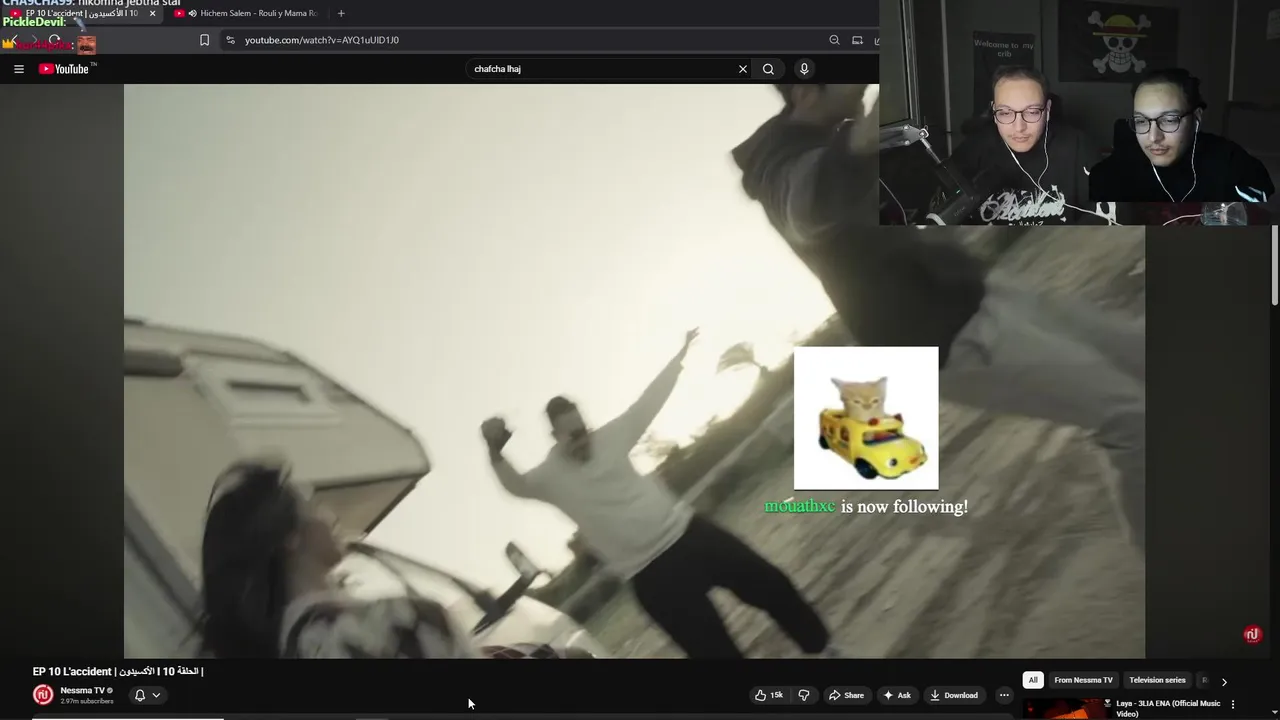
Task: Open the Ask AI button
Action: (x=897, y=695)
